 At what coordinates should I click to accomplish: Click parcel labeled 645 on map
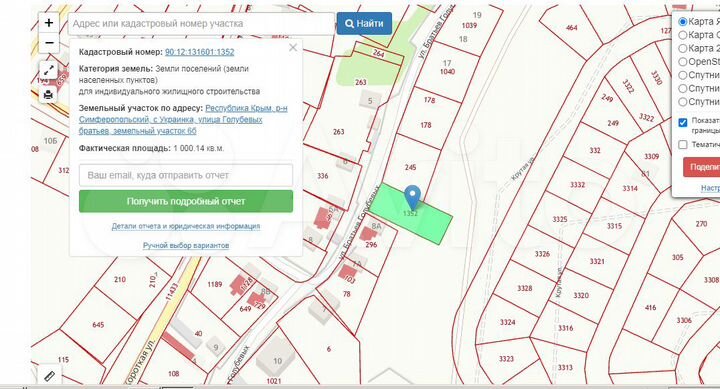[98, 325]
